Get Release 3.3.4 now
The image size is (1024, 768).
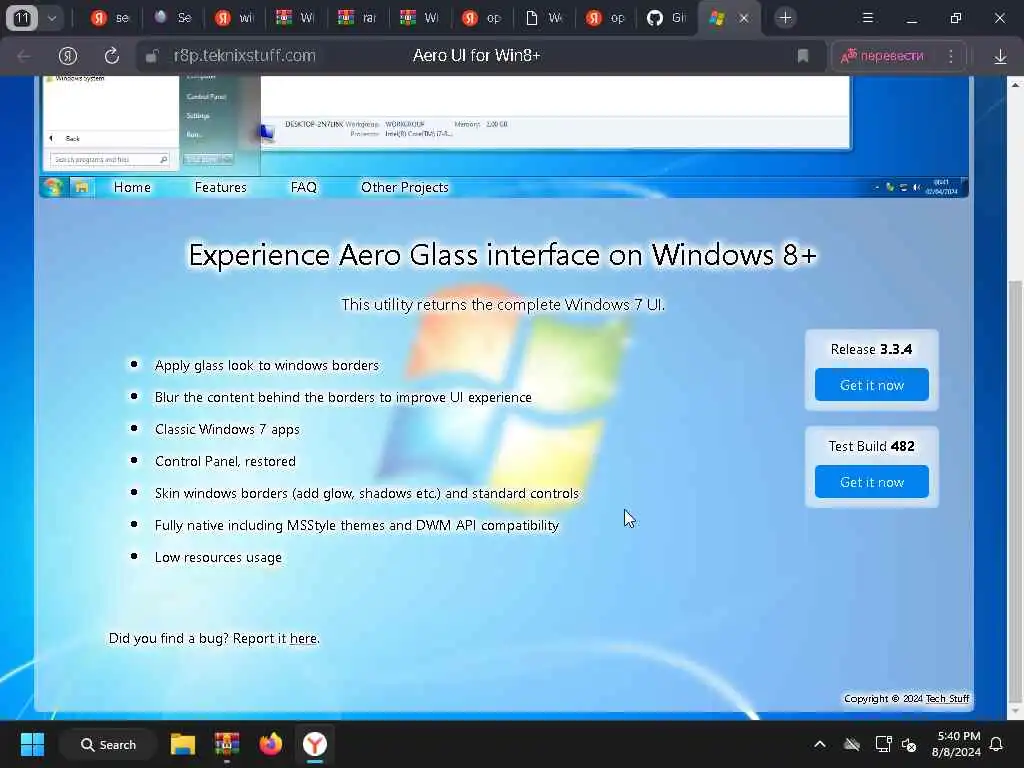click(x=871, y=385)
